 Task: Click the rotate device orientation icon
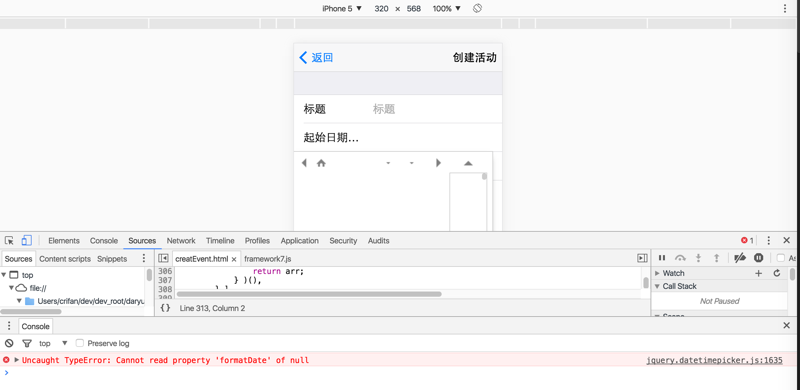[x=477, y=8]
